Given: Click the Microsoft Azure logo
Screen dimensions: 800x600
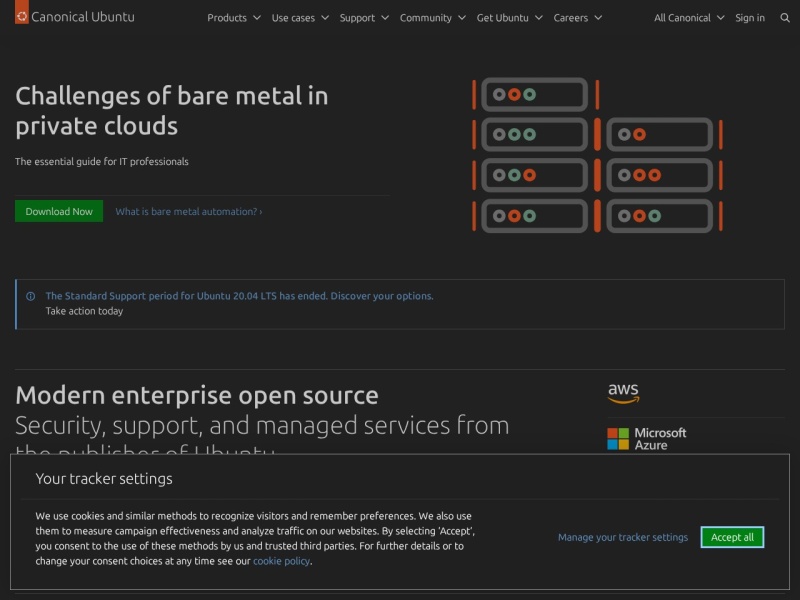Looking at the screenshot, I should tap(646, 439).
